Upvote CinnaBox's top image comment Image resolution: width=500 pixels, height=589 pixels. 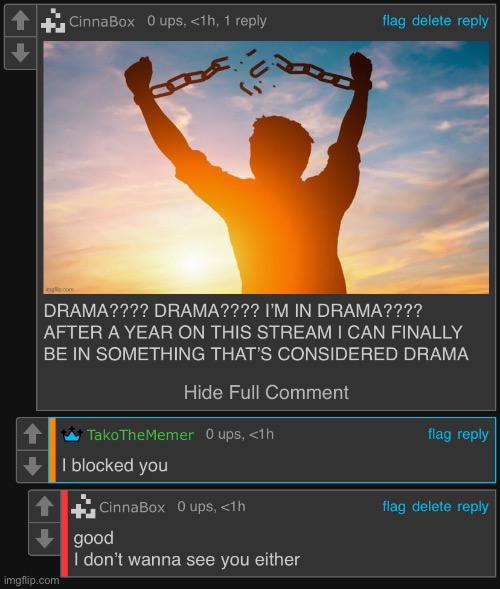pyautogui.click(x=20, y=20)
